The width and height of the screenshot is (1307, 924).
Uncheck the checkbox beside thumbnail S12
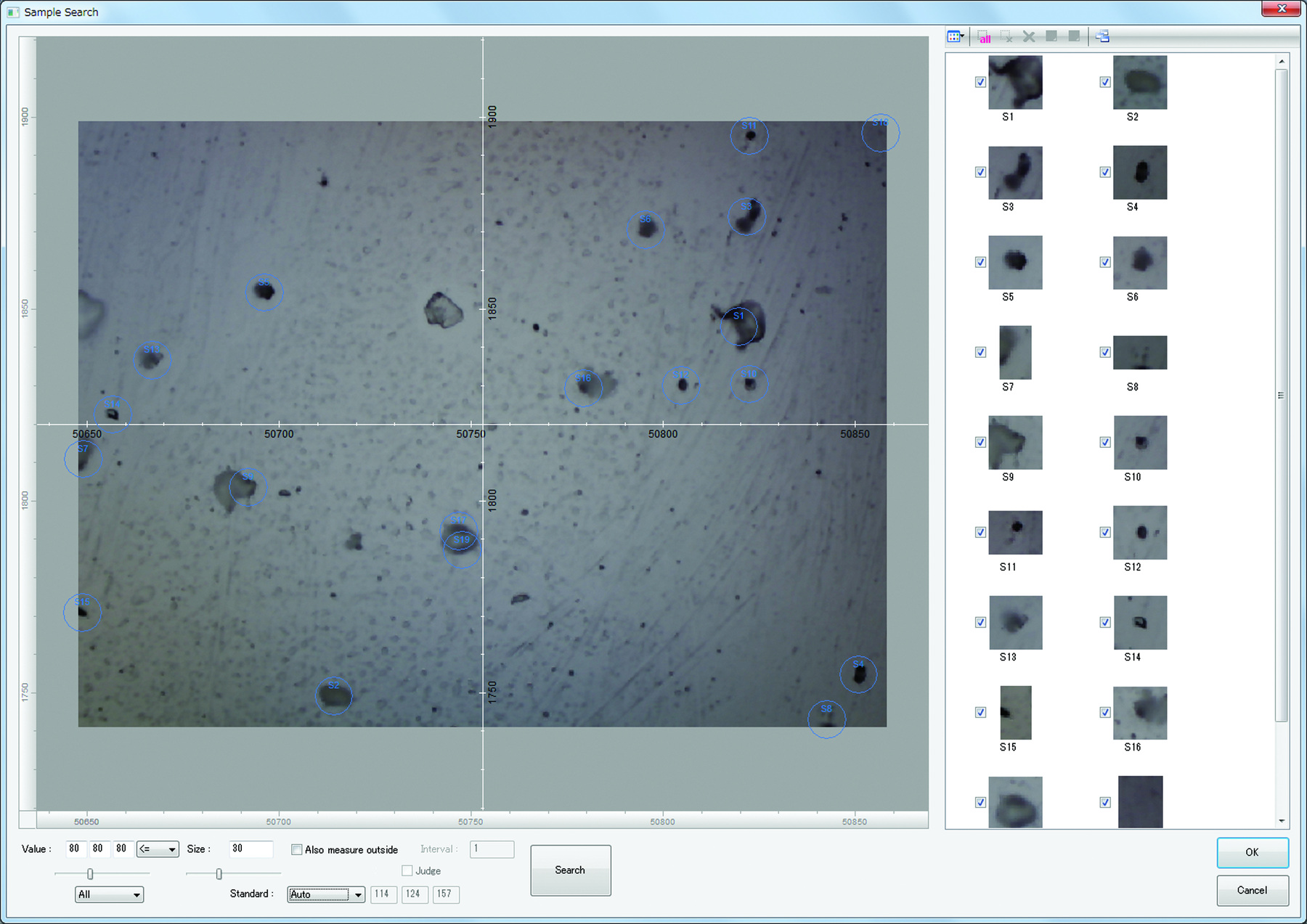point(1105,532)
